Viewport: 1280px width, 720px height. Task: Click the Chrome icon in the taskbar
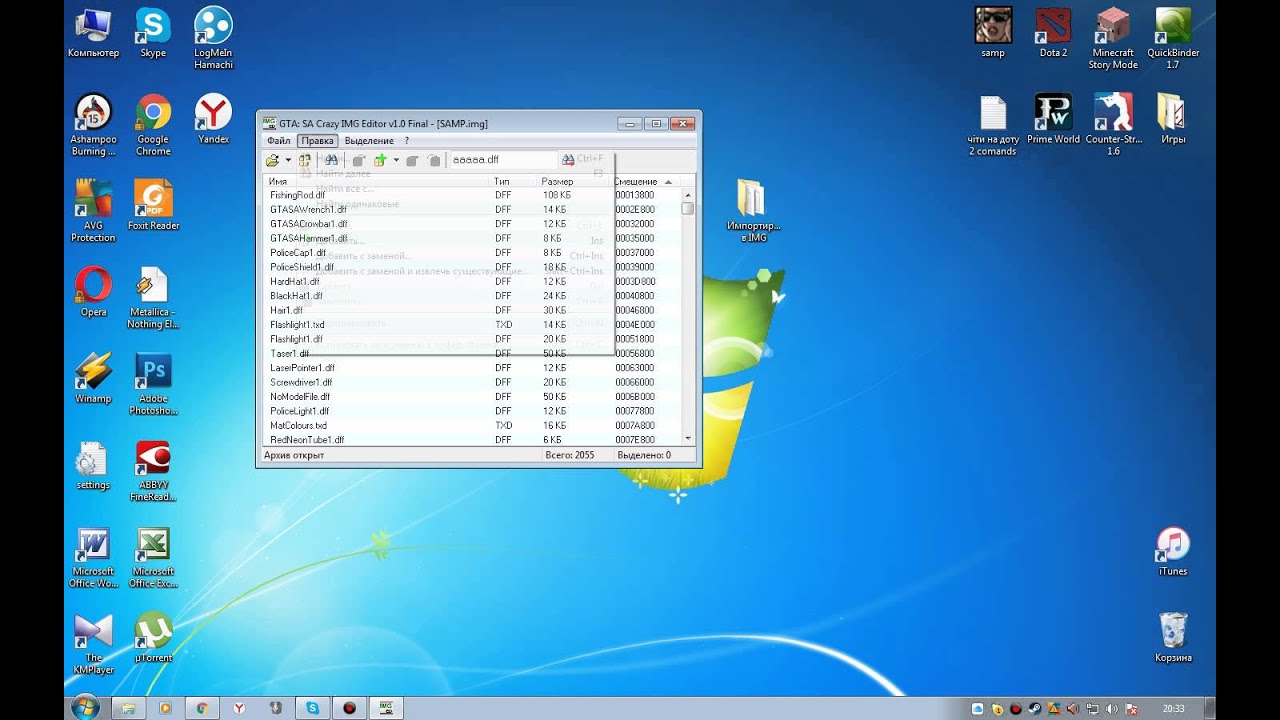pos(202,708)
